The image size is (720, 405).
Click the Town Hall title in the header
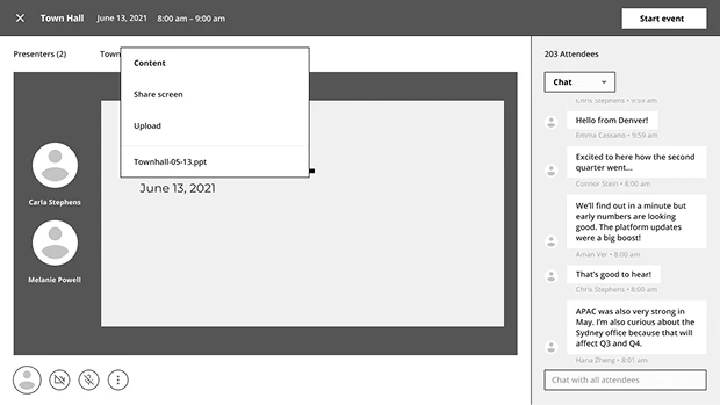[62, 18]
